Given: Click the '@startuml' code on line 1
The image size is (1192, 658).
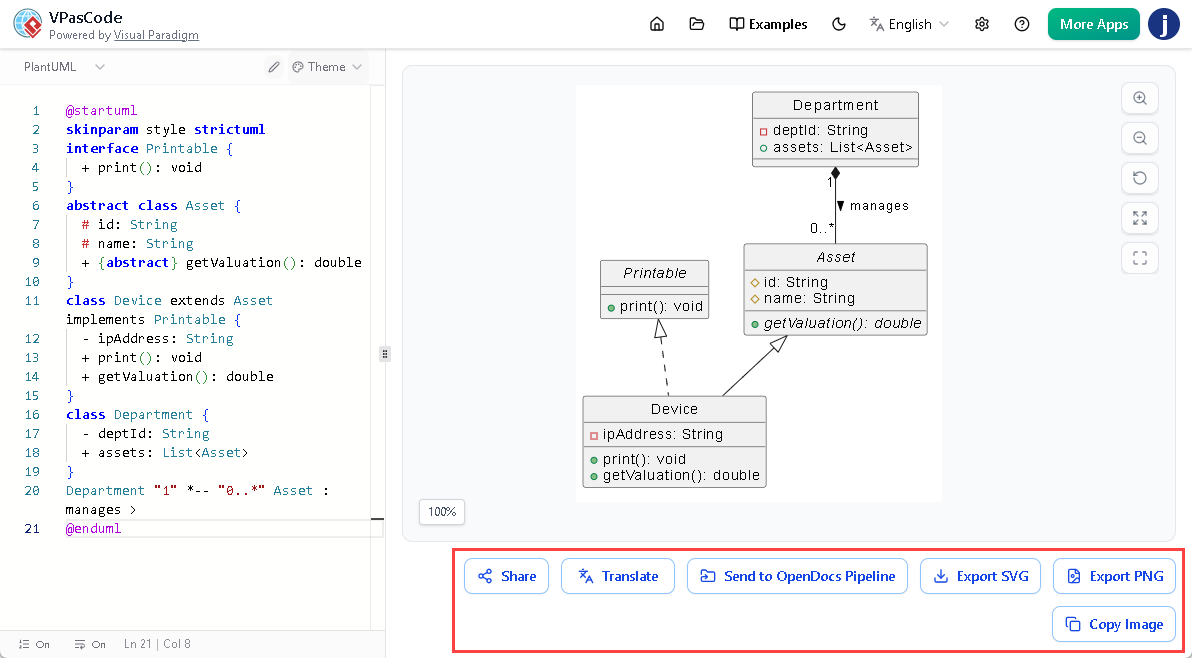Looking at the screenshot, I should click(101, 111).
